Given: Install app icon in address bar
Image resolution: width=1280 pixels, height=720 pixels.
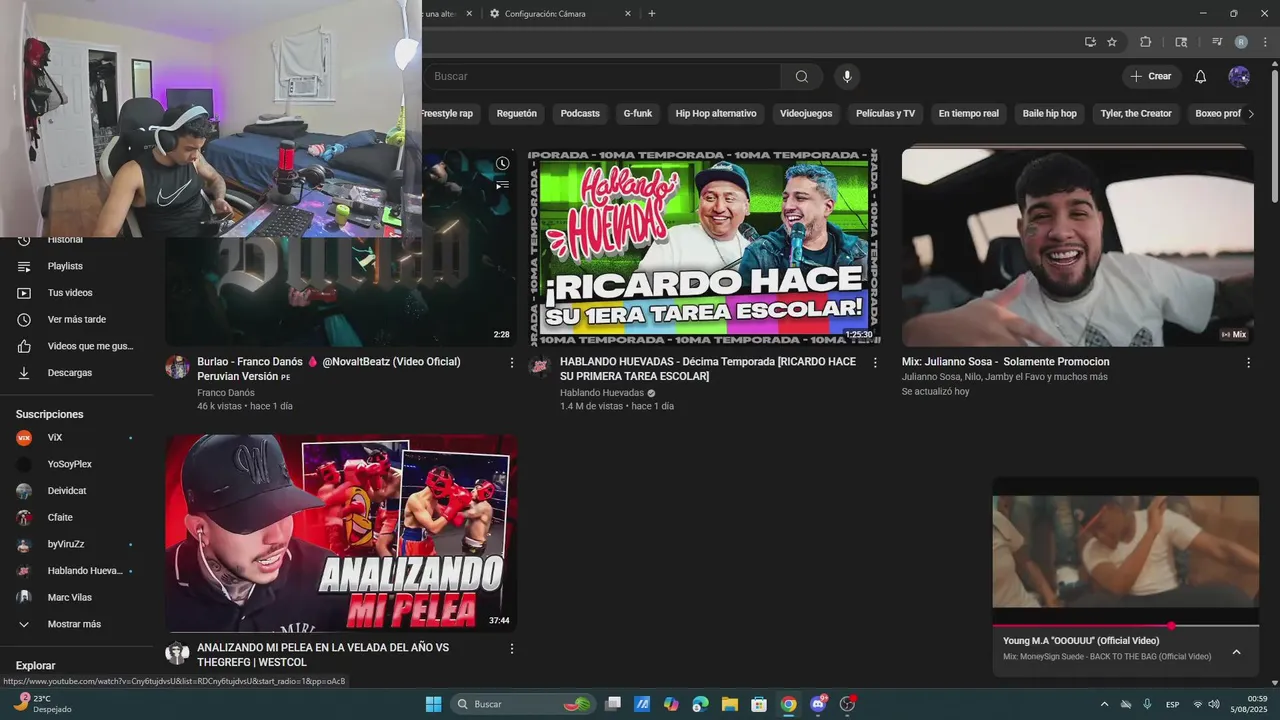Looking at the screenshot, I should (x=1090, y=42).
